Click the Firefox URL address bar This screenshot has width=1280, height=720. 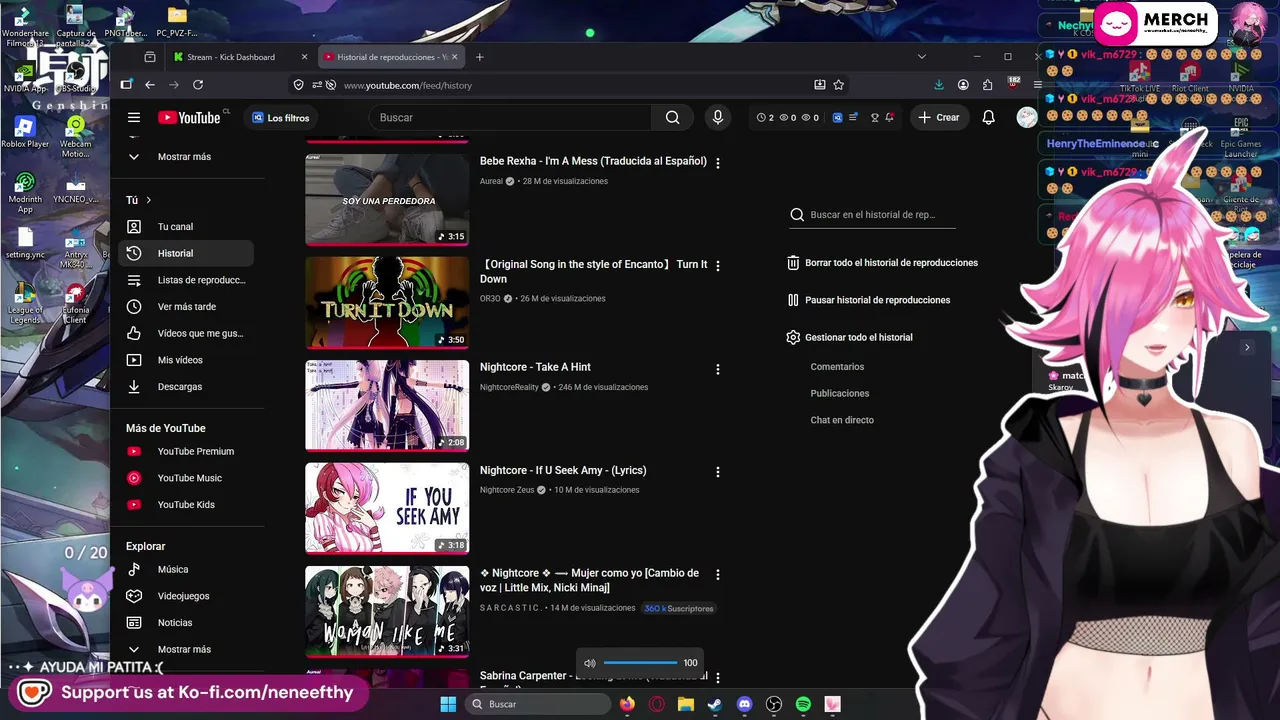coord(575,85)
